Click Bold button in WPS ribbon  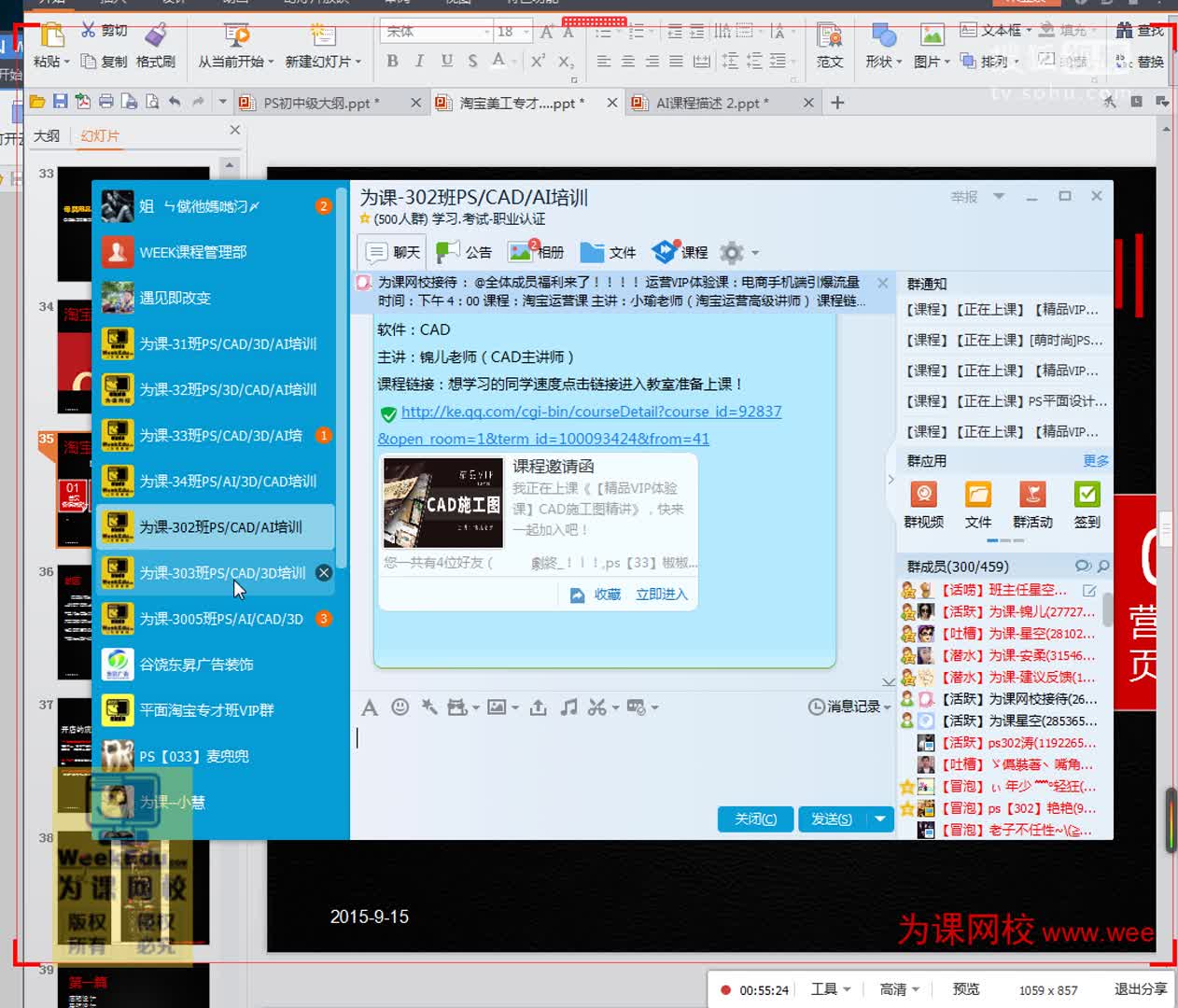click(x=392, y=62)
